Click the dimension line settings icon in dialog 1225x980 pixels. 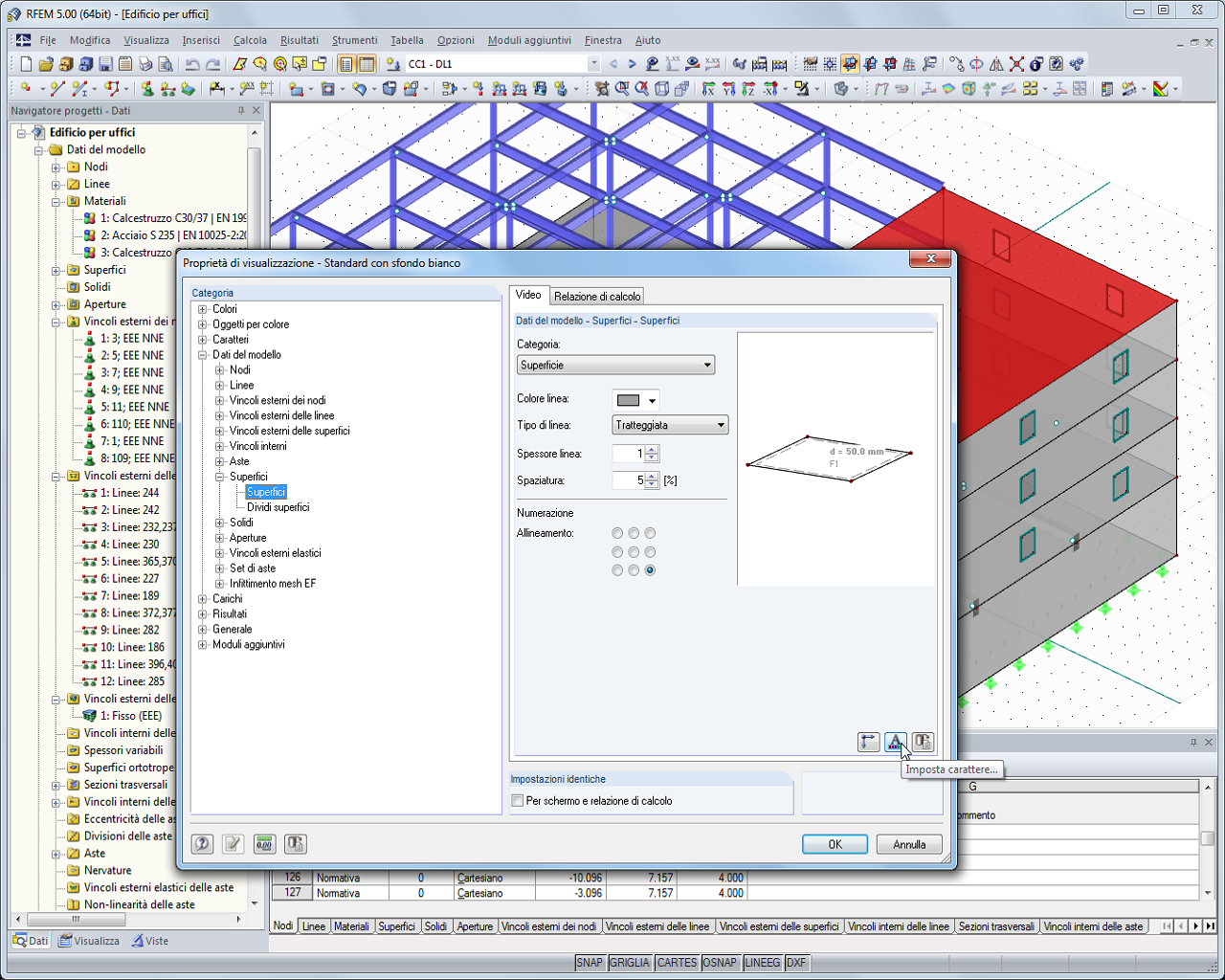pyautogui.click(x=869, y=742)
